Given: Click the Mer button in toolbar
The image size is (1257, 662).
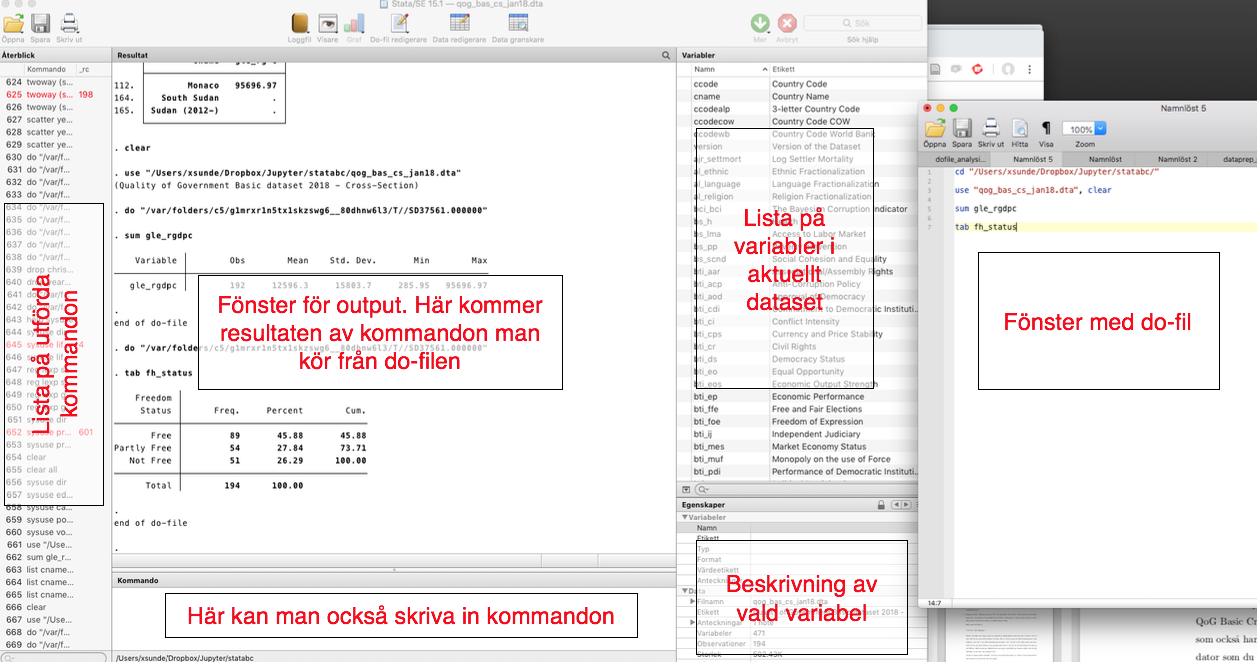Looking at the screenshot, I should [760, 24].
